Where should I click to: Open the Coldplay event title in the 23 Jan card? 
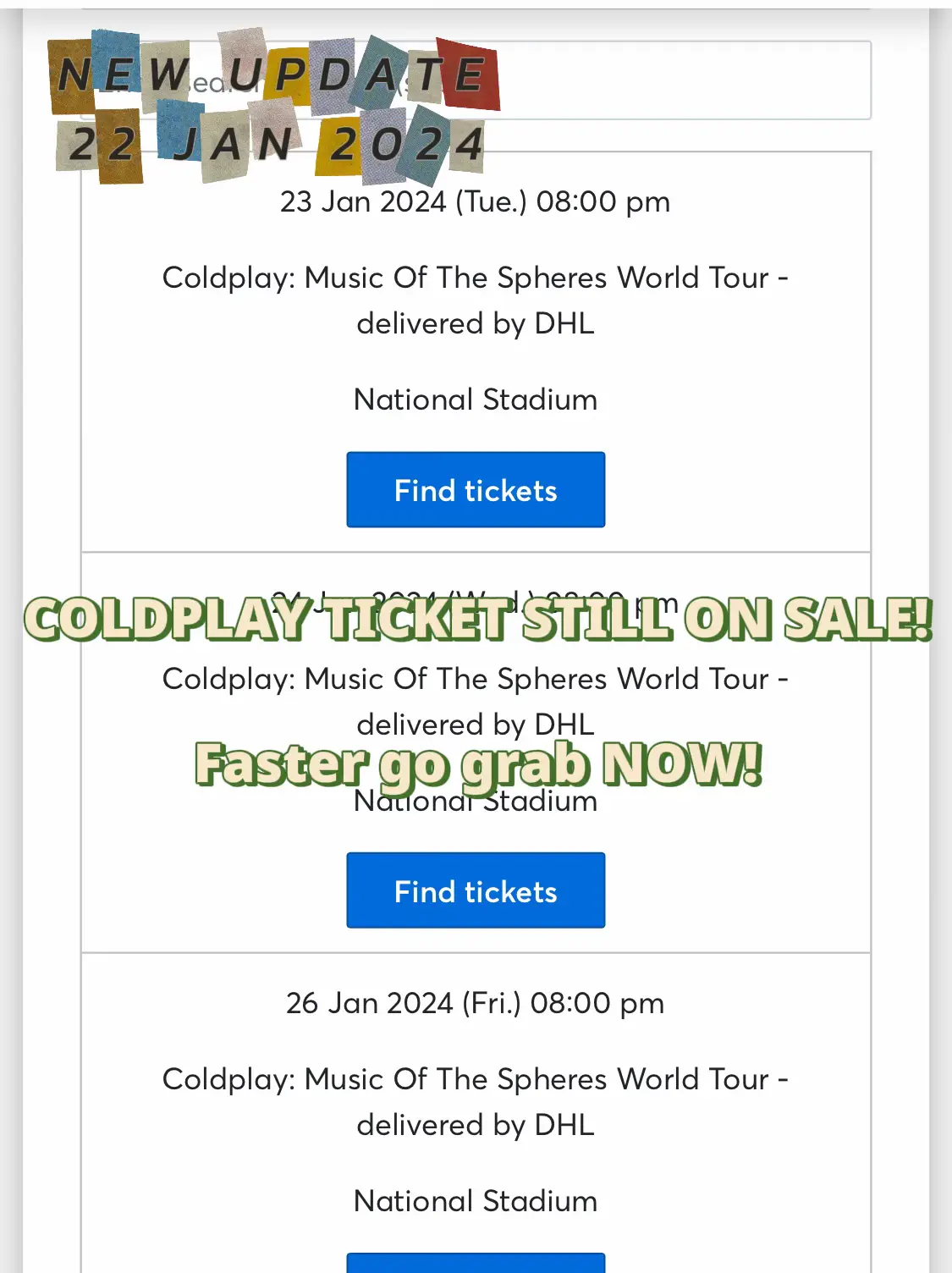point(476,300)
